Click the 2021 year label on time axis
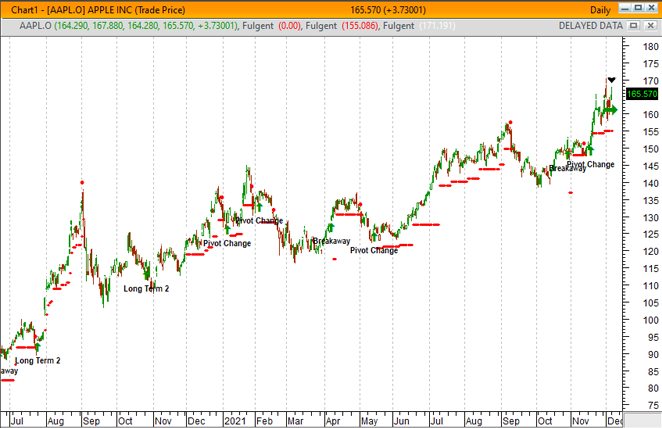Viewport: 662px width, 428px height. [235, 421]
